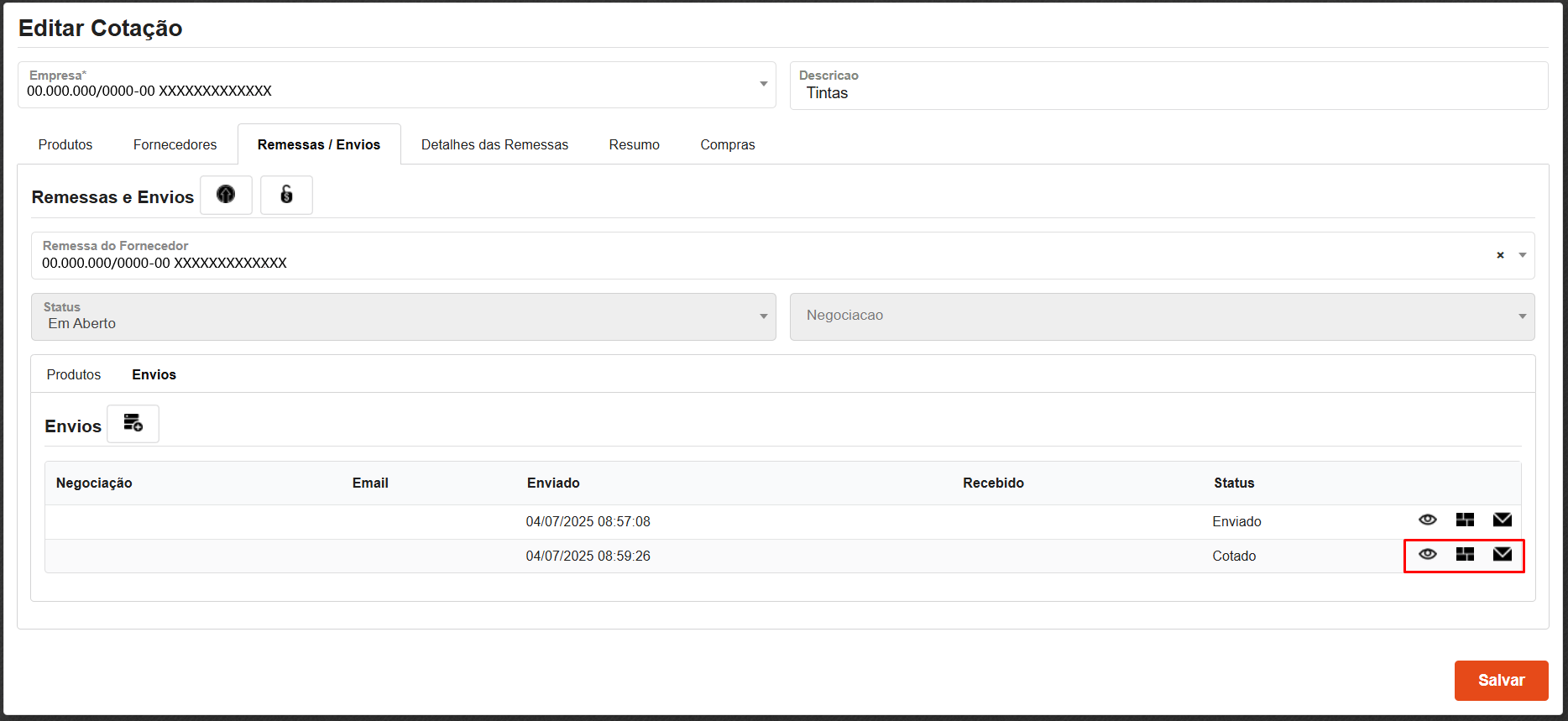Screen dimensions: 1568x721
Task: Click the unlocked padlock icon button
Action: [x=286, y=195]
